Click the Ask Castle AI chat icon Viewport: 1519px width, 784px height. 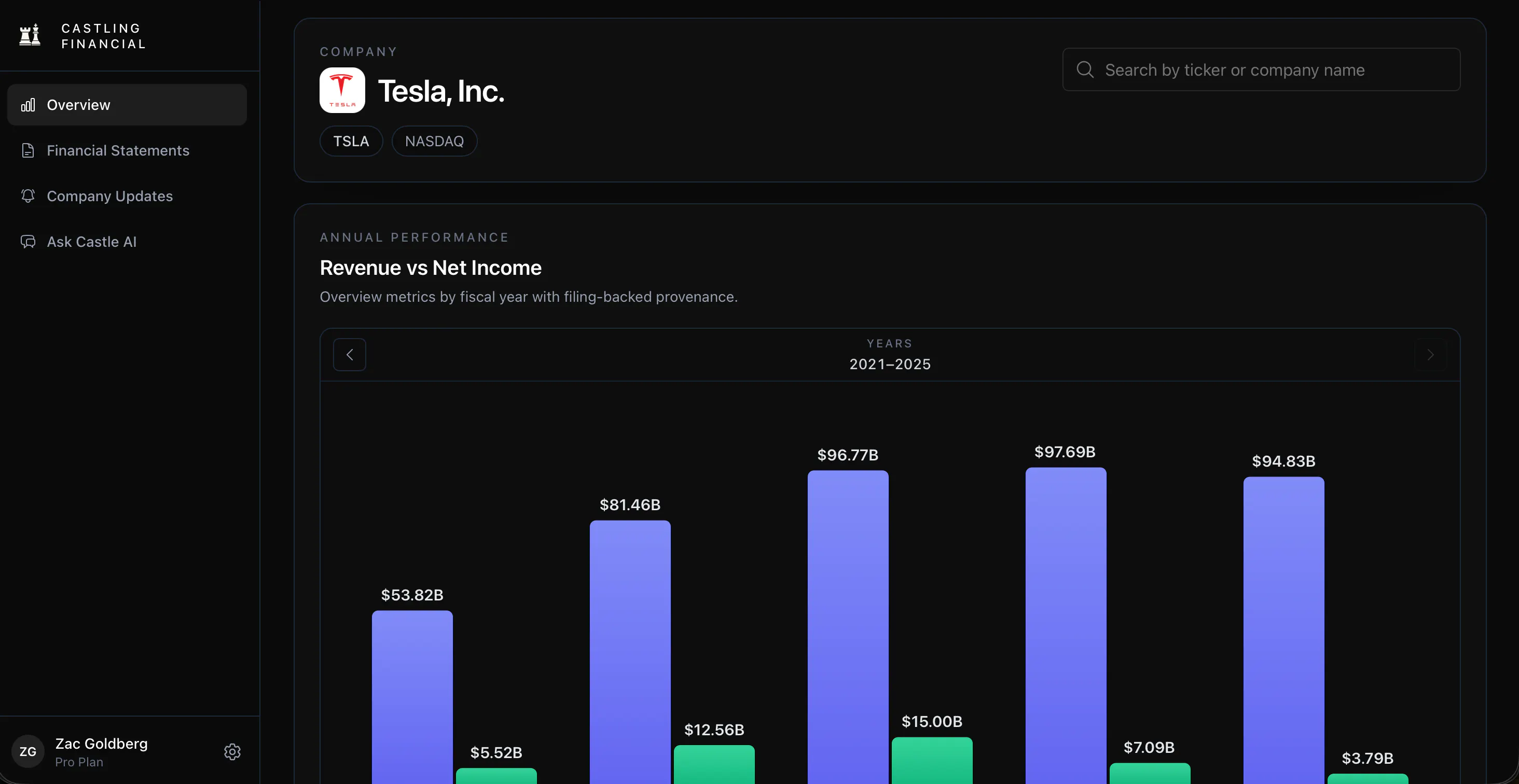[x=27, y=242]
